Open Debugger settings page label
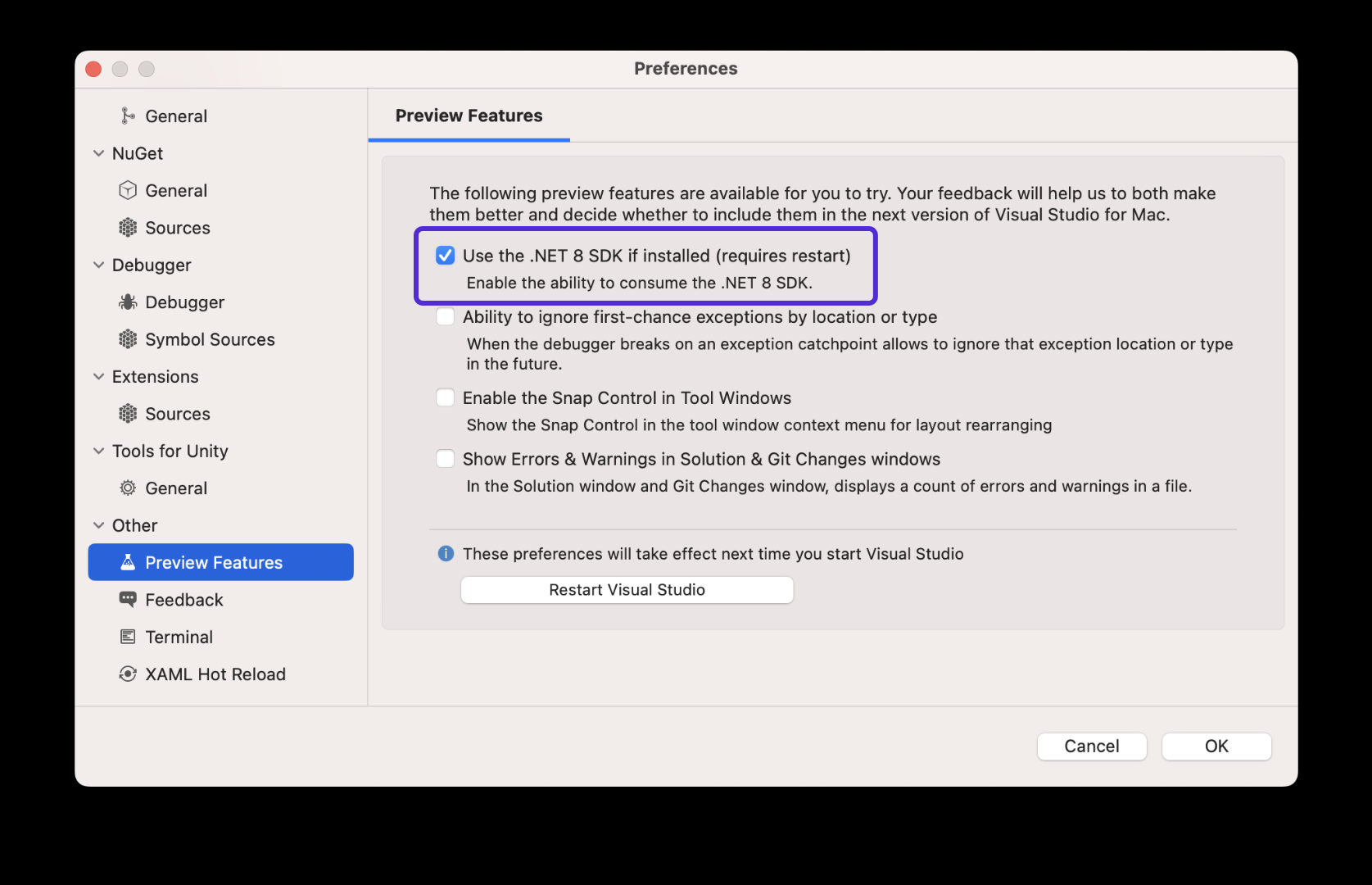 click(184, 302)
